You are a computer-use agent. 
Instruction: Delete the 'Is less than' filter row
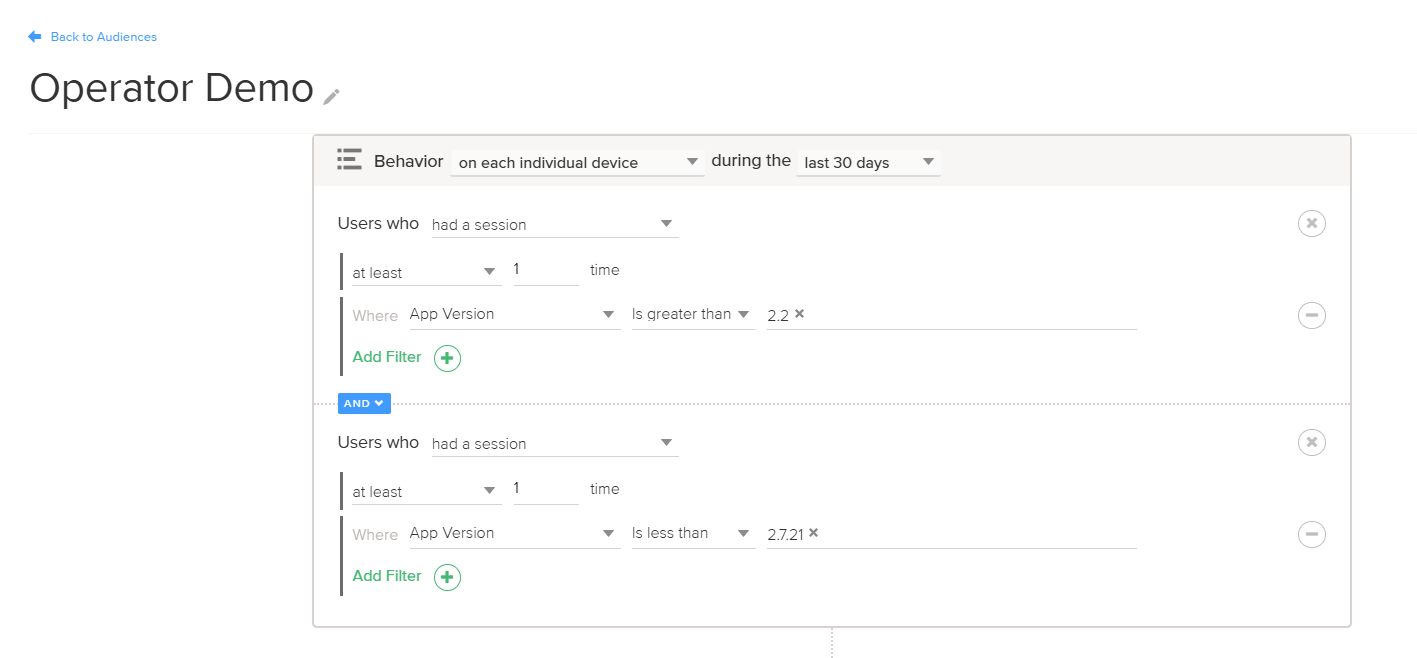click(1311, 535)
